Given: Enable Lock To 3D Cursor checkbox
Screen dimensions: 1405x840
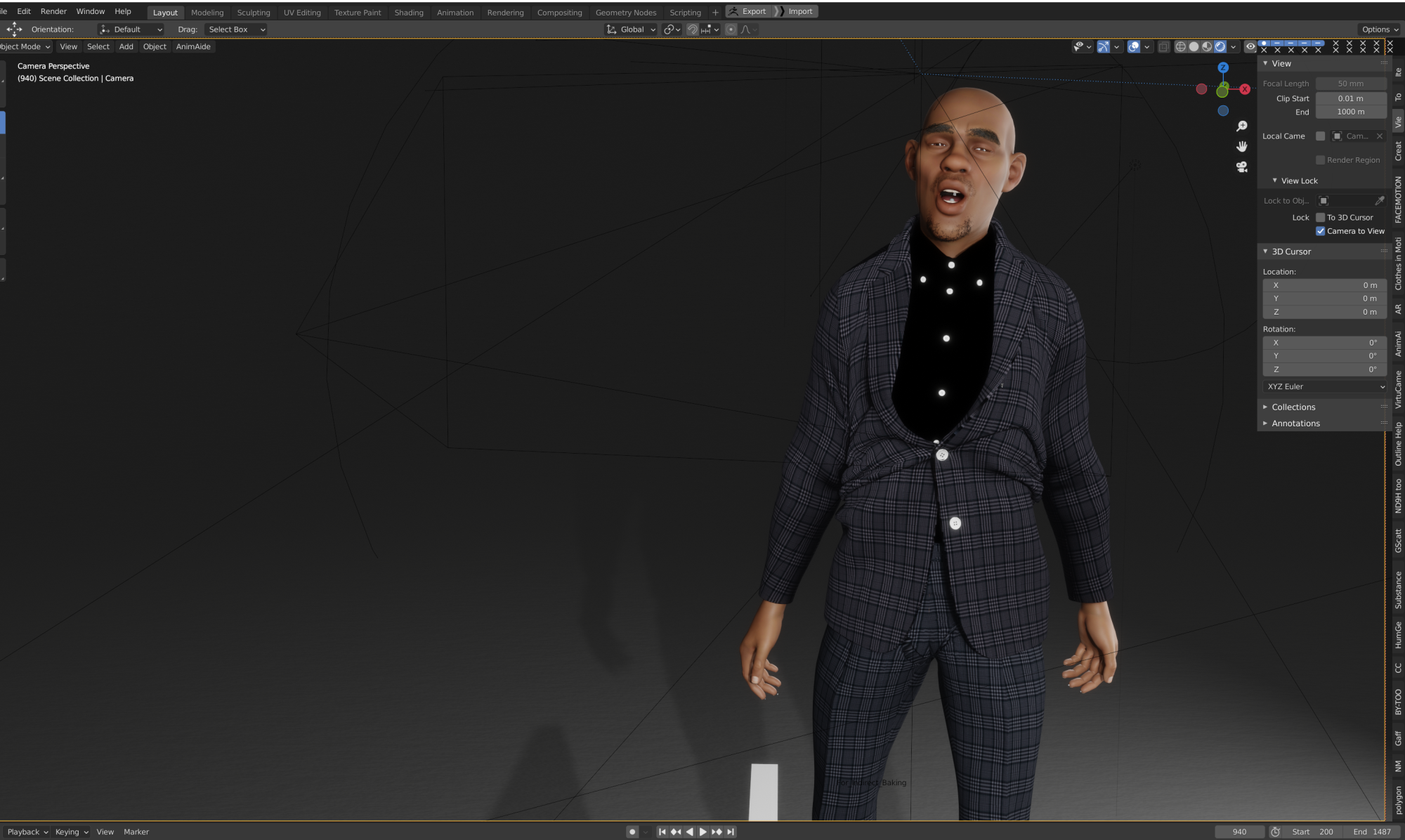Looking at the screenshot, I should pos(1320,218).
